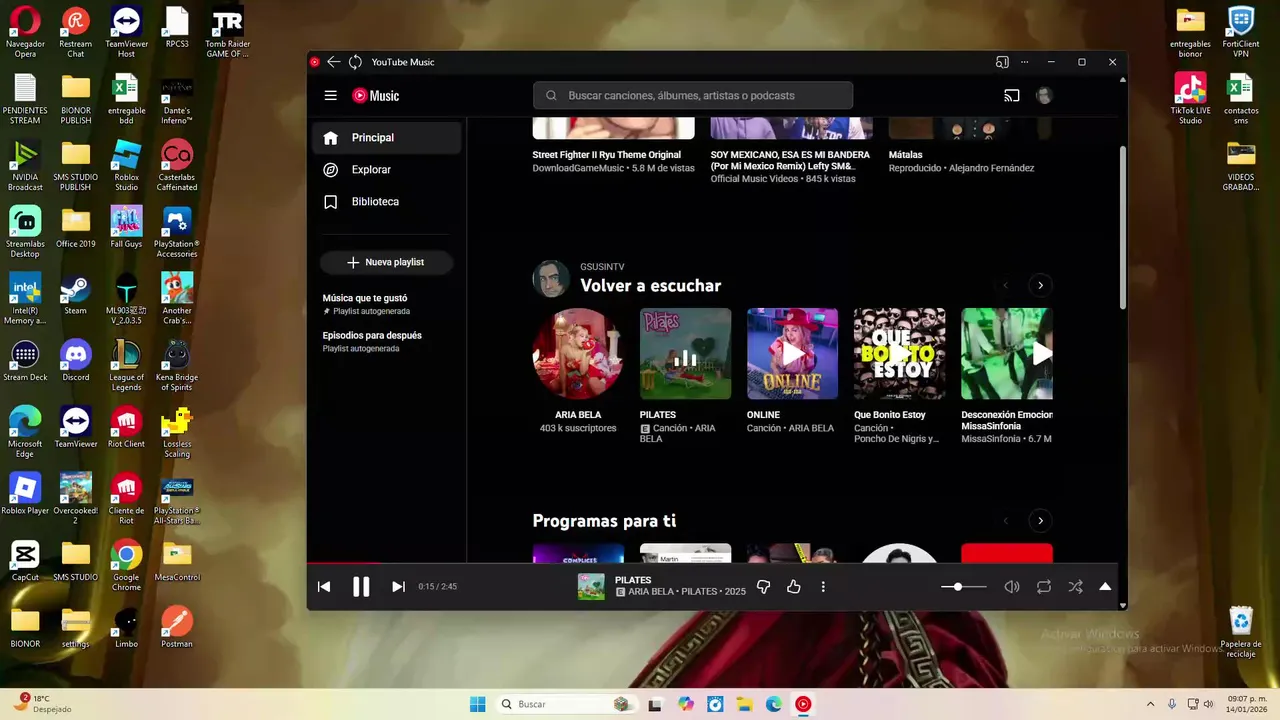Image resolution: width=1280 pixels, height=720 pixels.
Task: Select Principal in the sidebar
Action: pyautogui.click(x=386, y=138)
